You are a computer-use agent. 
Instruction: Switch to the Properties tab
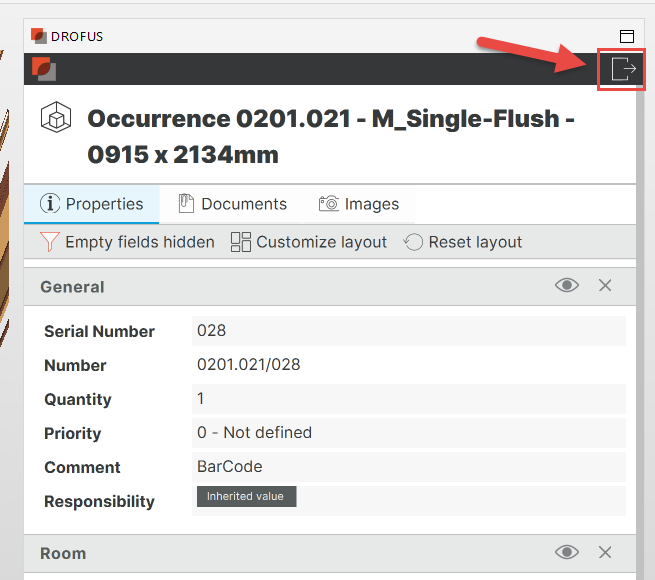92,204
